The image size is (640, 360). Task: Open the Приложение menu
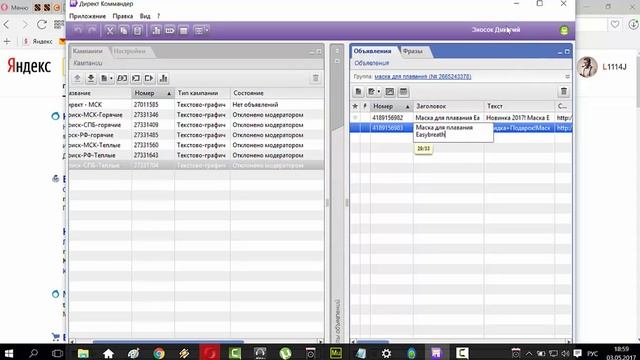click(x=87, y=16)
